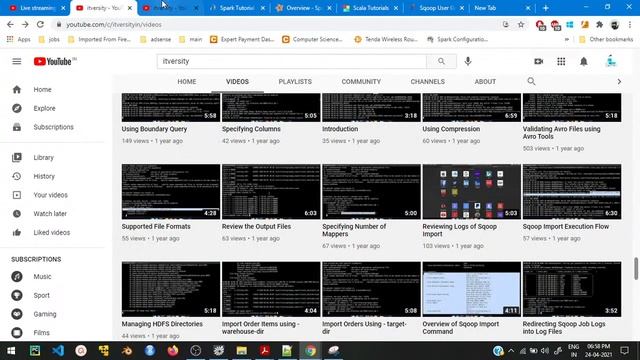Screen dimensions: 640x360
Task: Click the YouTube search box containing itversity
Action: pyautogui.click(x=292, y=61)
